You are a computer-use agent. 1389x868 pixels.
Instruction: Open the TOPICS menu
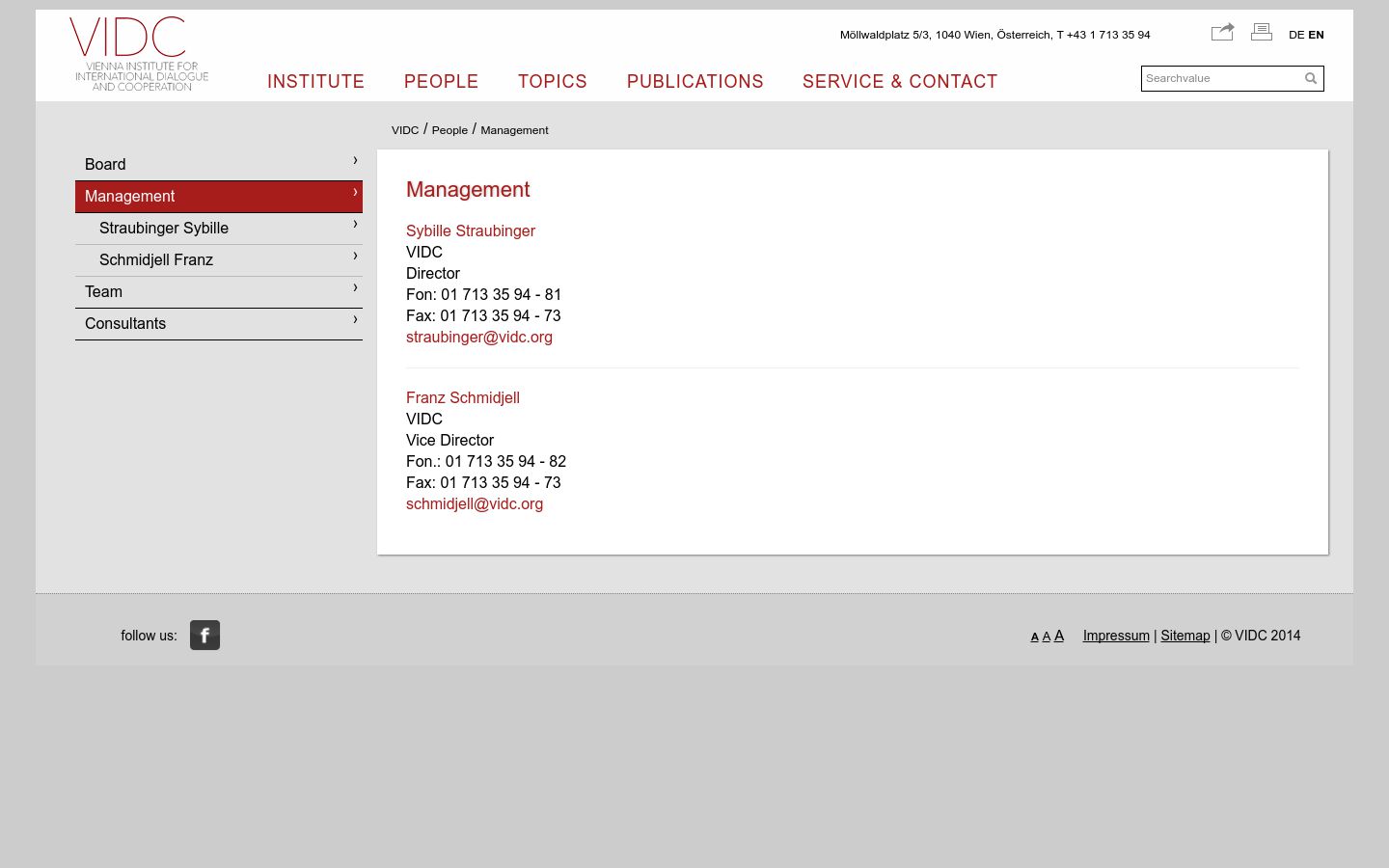click(553, 82)
